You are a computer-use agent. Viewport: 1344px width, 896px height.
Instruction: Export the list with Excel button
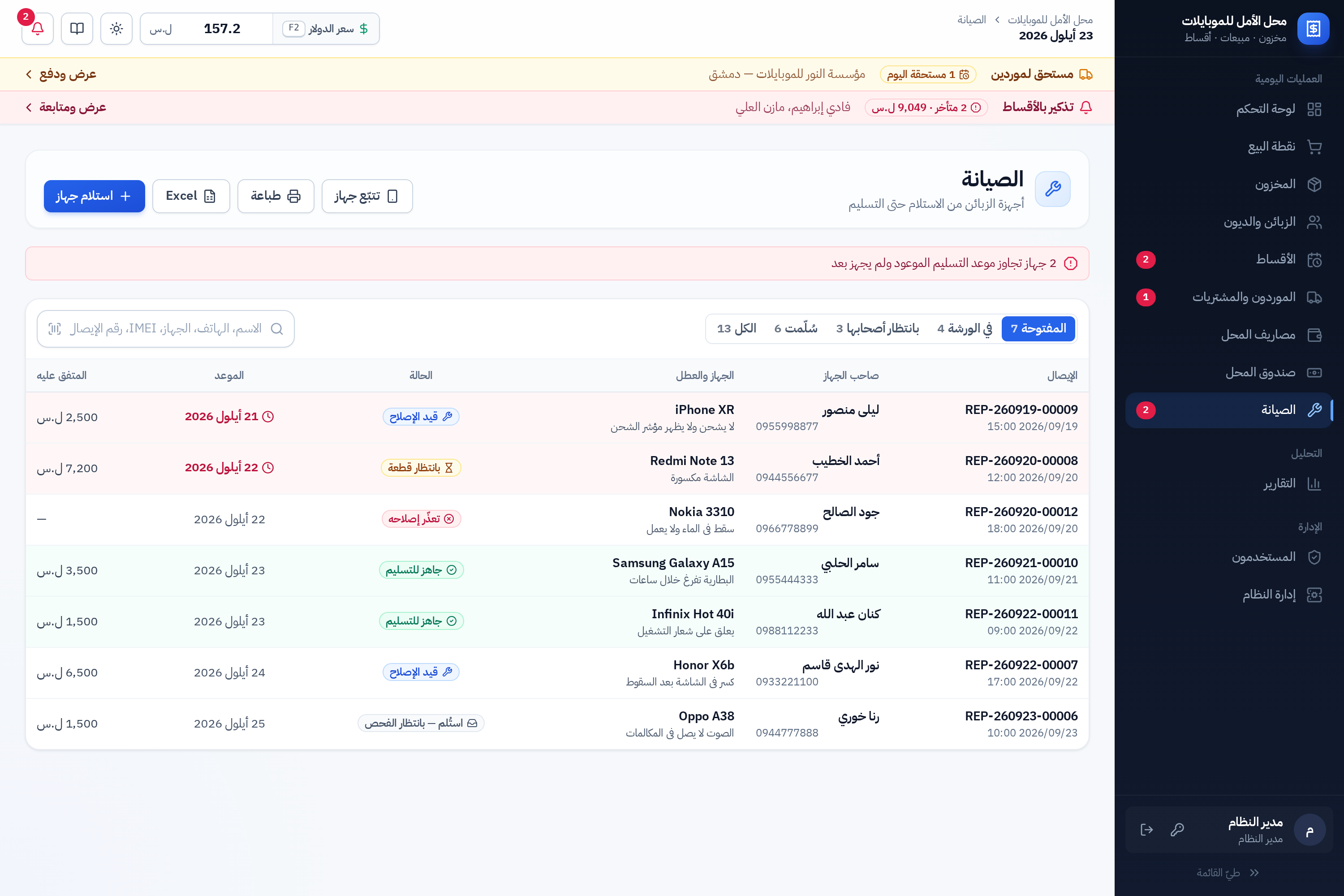(x=191, y=196)
